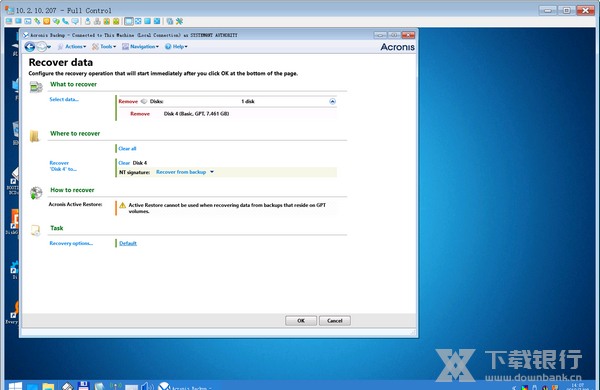
Task: Click the speech balloon message icon
Action: tap(75, 21)
